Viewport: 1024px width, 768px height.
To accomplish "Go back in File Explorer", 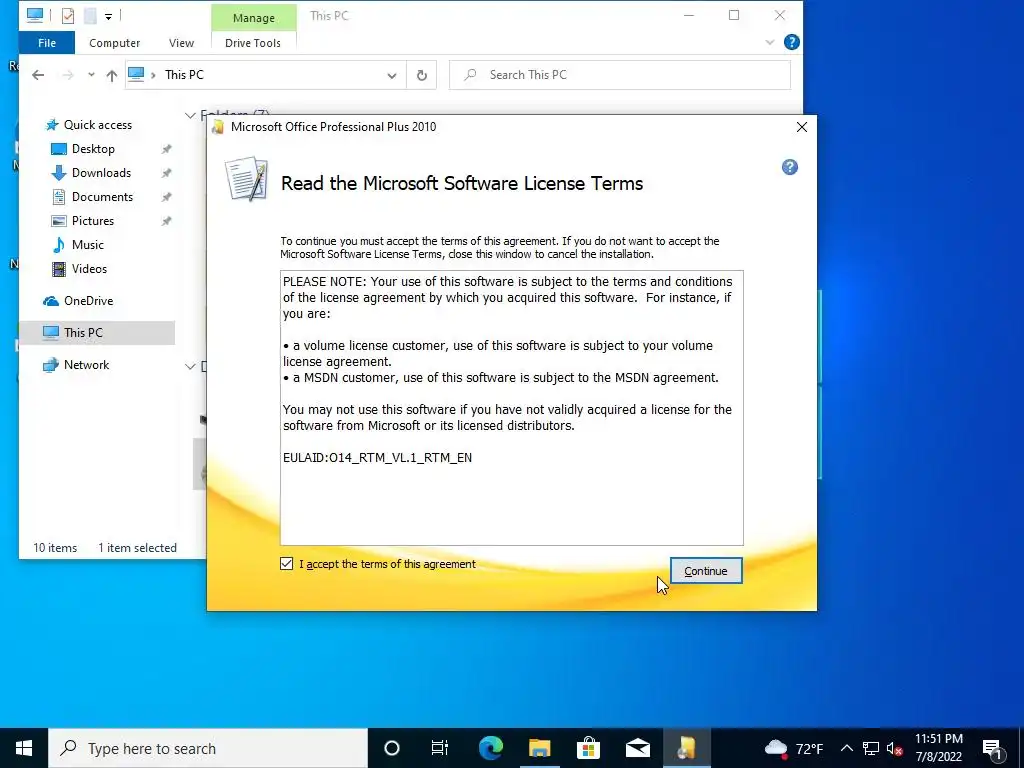I will 38,75.
